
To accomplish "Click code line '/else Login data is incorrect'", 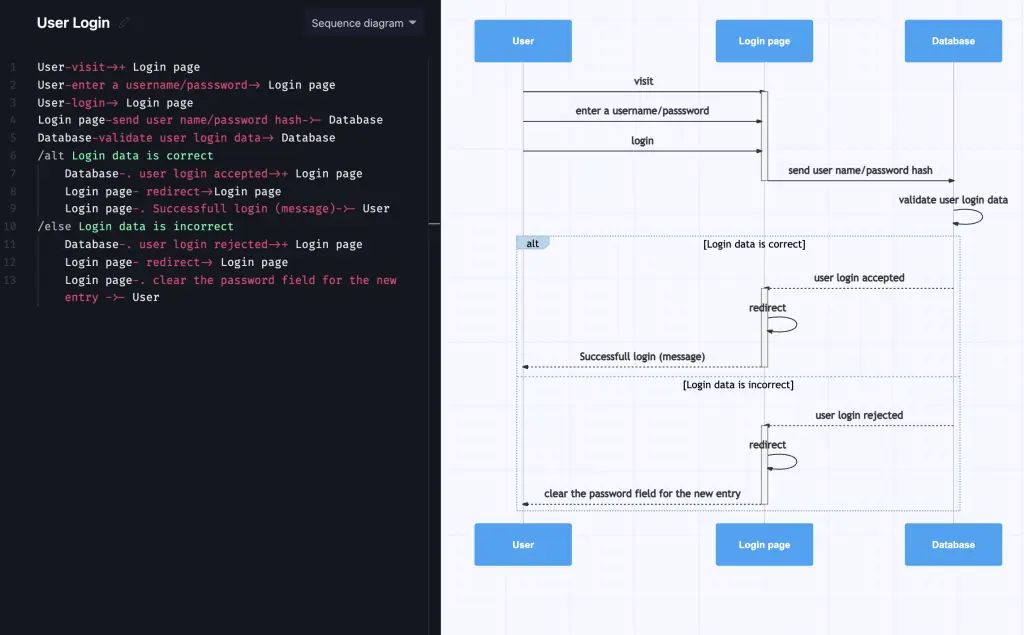I will point(135,226).
